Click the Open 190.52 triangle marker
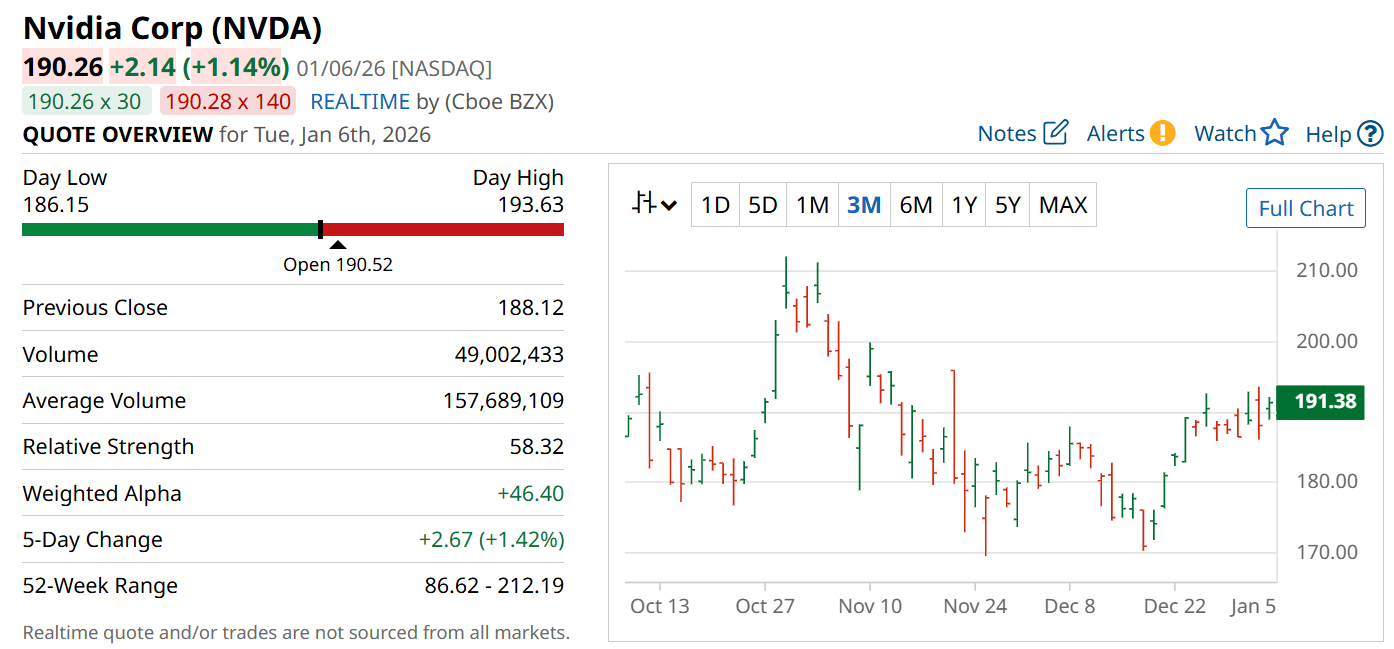 (338, 245)
